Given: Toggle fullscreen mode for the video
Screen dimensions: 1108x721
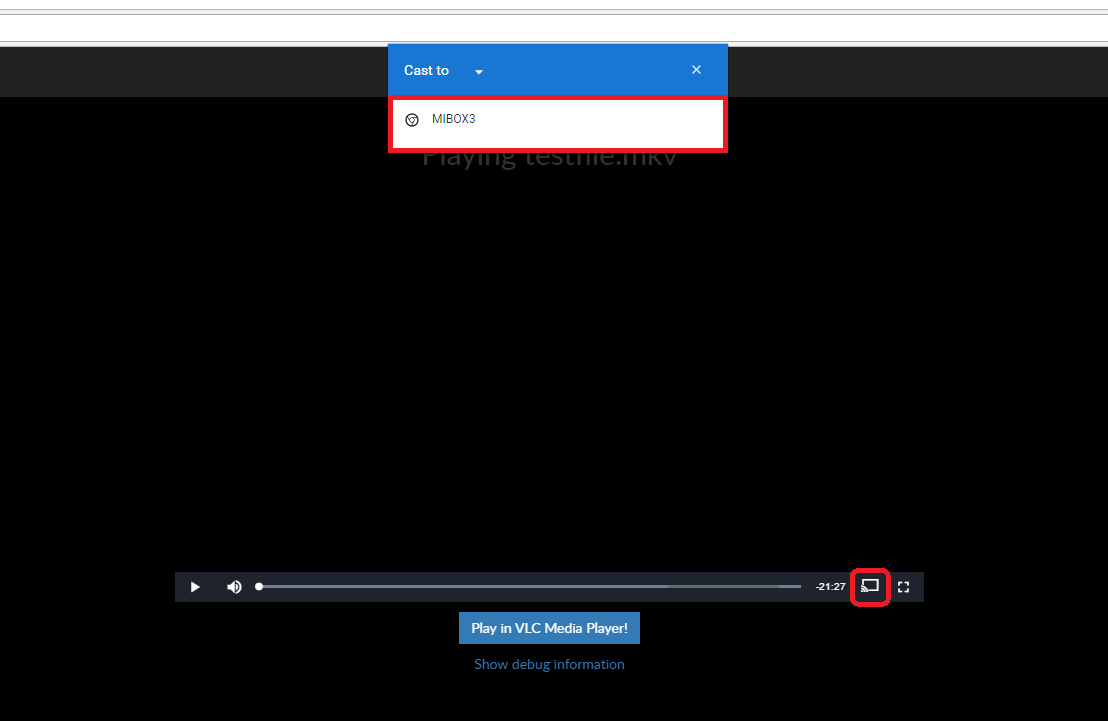Looking at the screenshot, I should pos(903,587).
